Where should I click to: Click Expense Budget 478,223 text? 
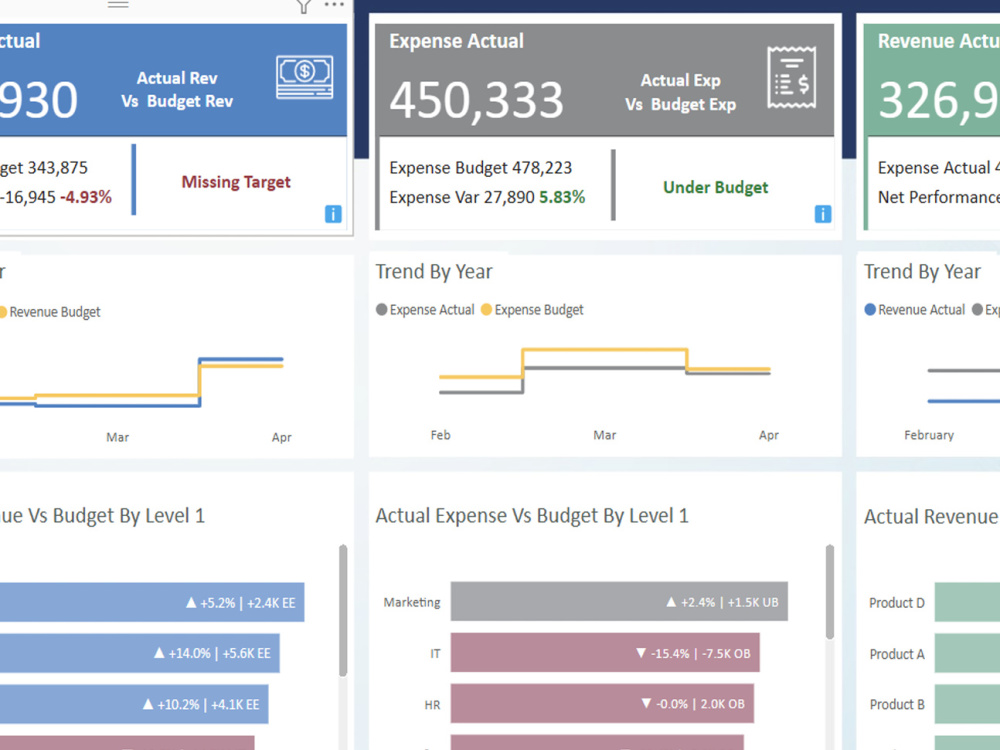(481, 167)
